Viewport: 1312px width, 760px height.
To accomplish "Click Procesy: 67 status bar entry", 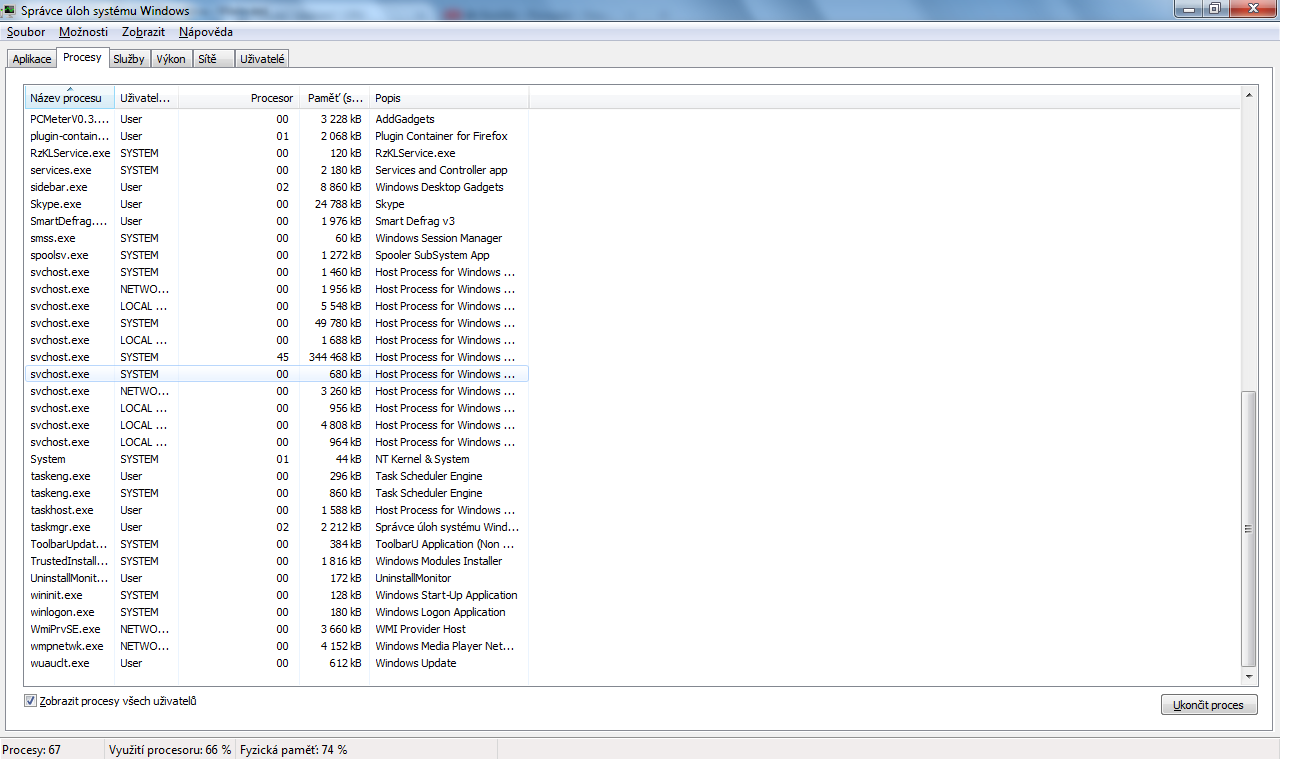I will tap(32, 750).
